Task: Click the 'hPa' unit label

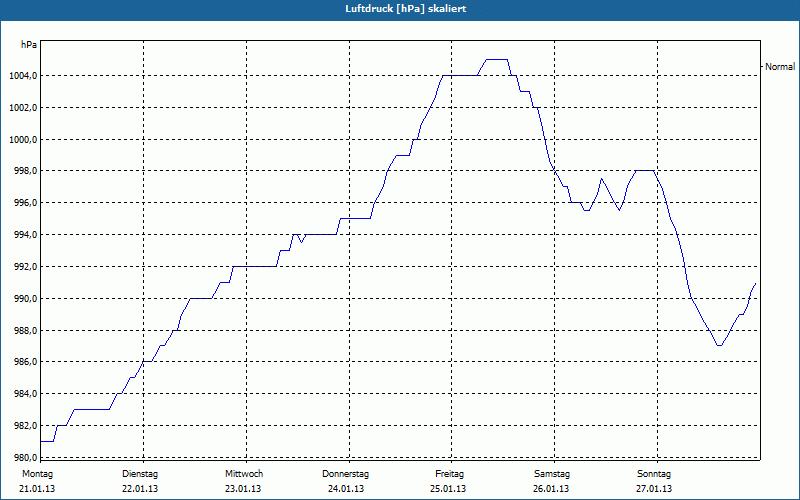Action: click(x=29, y=45)
